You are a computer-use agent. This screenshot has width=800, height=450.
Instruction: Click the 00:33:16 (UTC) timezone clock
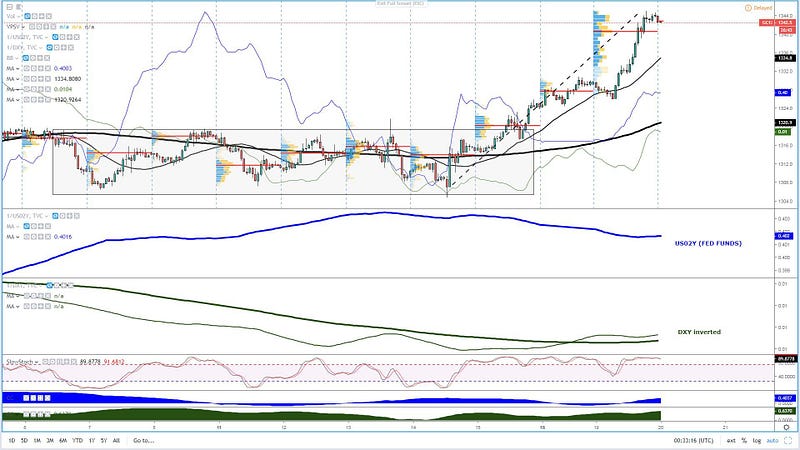(x=693, y=440)
